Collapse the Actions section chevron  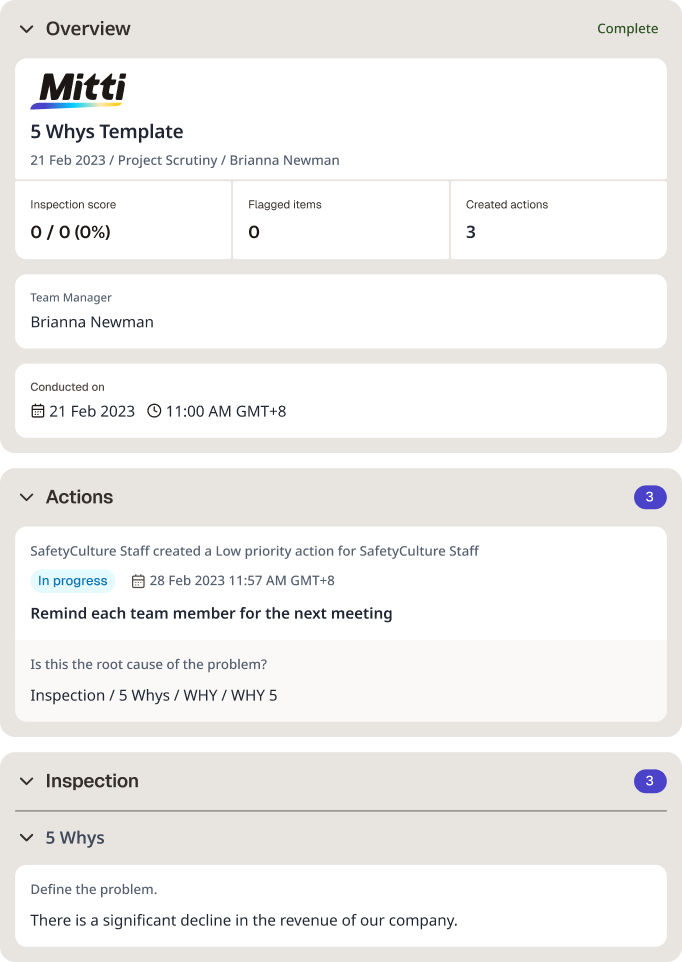[x=26, y=497]
